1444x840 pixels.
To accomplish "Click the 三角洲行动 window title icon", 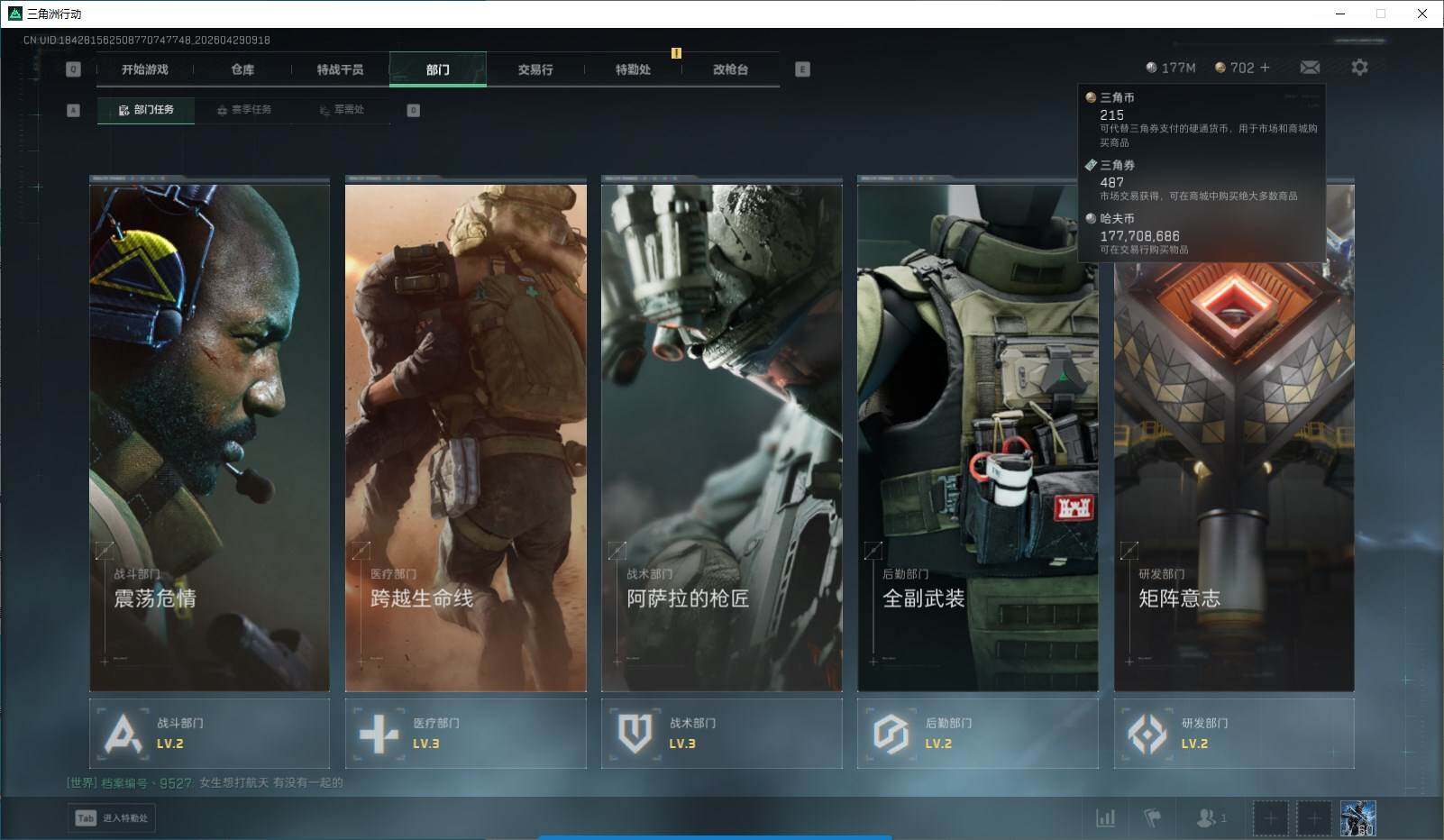I will [x=14, y=14].
